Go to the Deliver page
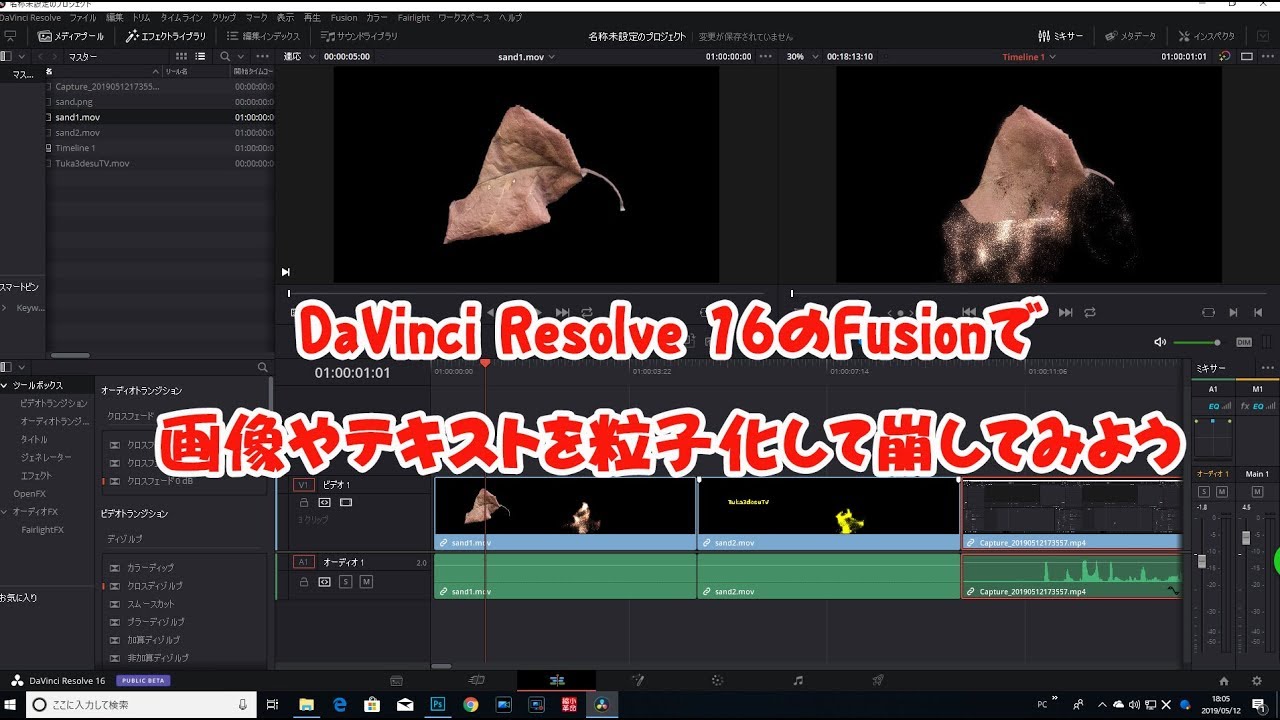This screenshot has height=720, width=1280. 878,679
